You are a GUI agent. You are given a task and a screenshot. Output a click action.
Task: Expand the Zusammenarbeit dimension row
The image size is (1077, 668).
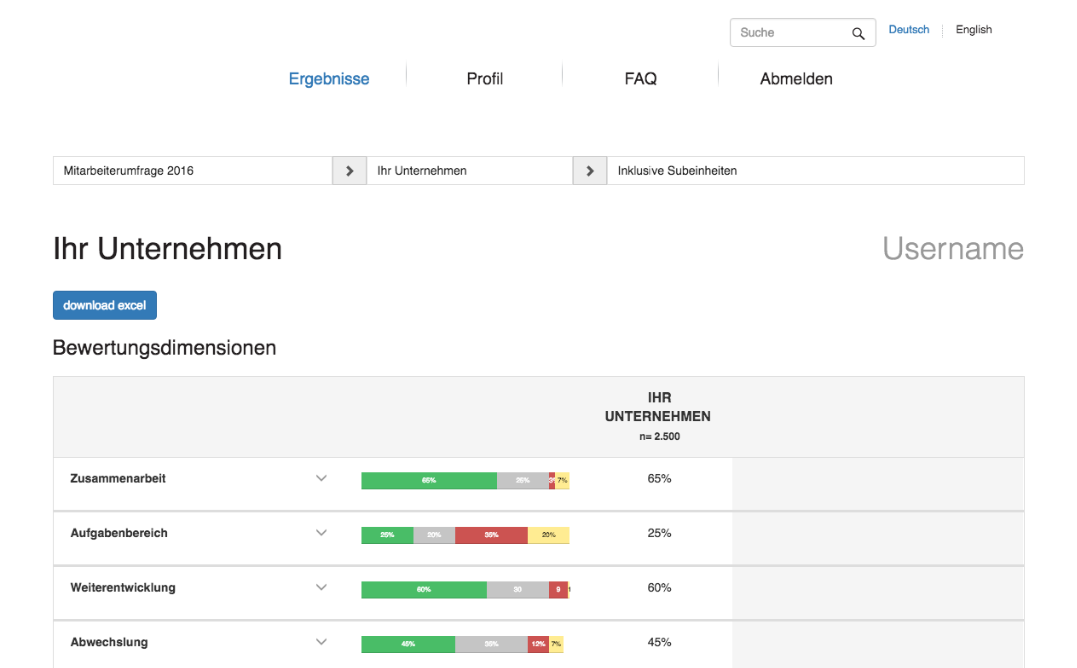321,478
